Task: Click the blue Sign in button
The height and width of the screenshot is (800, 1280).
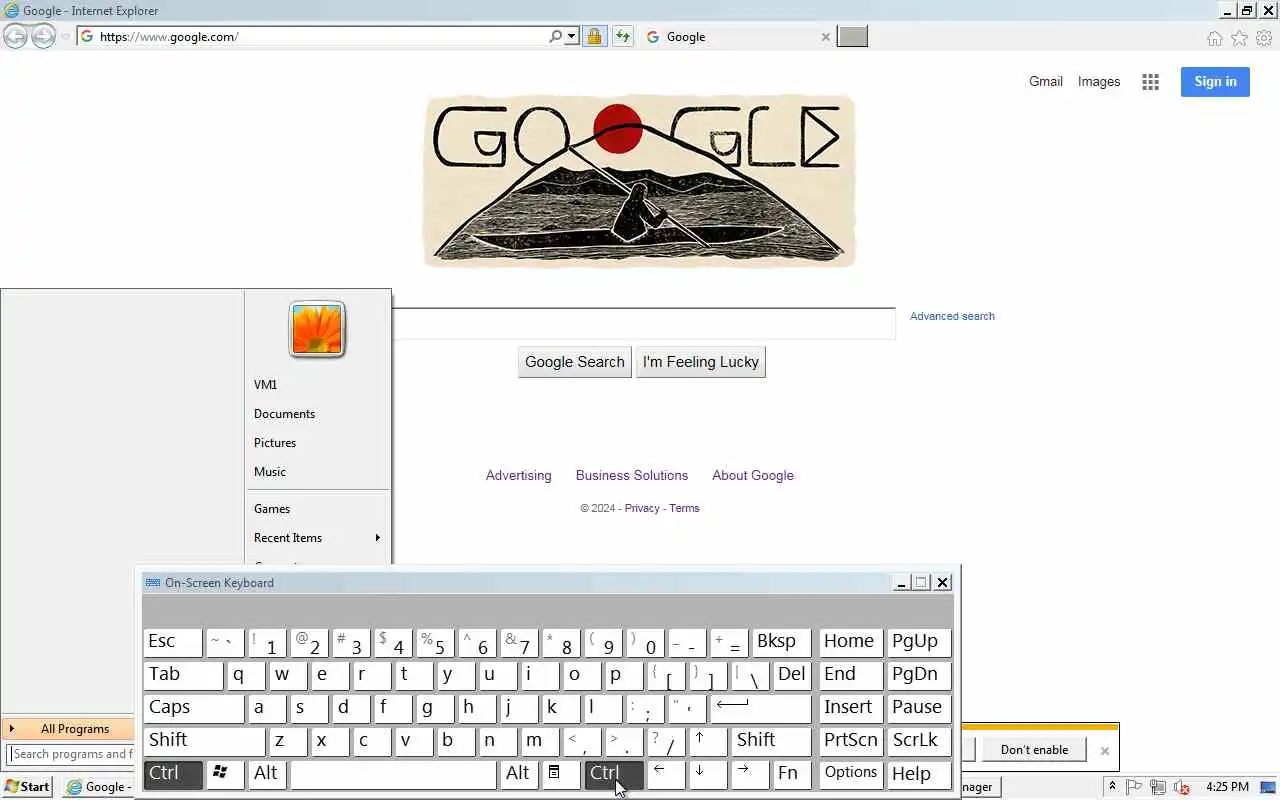Action: click(x=1215, y=82)
